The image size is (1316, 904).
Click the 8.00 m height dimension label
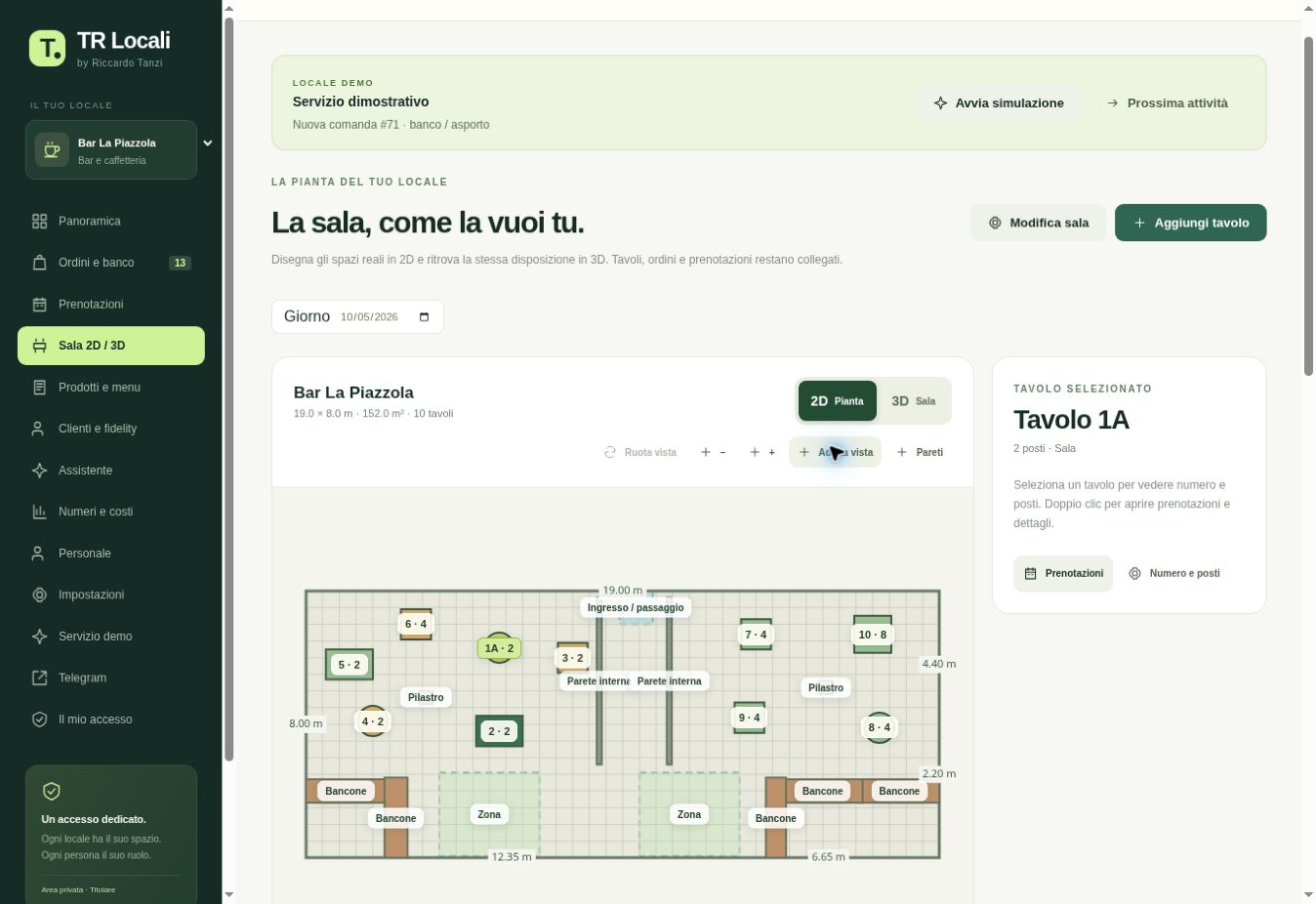306,723
